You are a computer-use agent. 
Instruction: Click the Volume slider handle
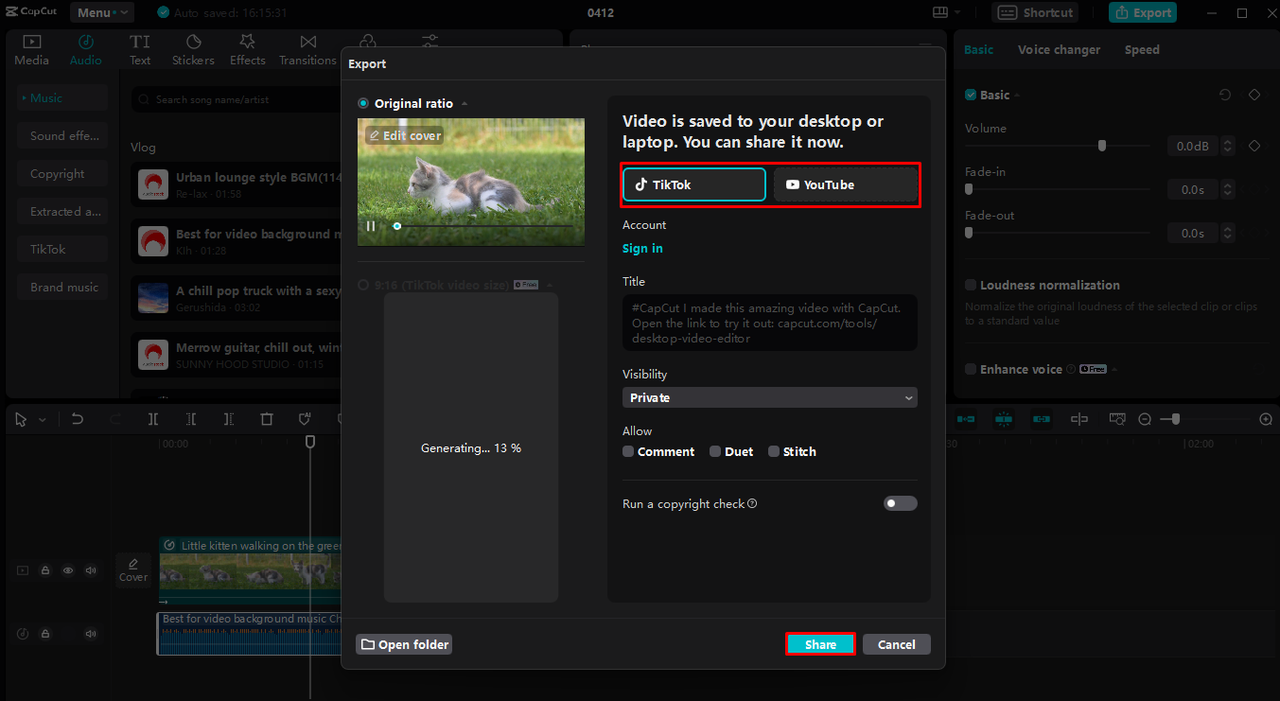point(1102,146)
